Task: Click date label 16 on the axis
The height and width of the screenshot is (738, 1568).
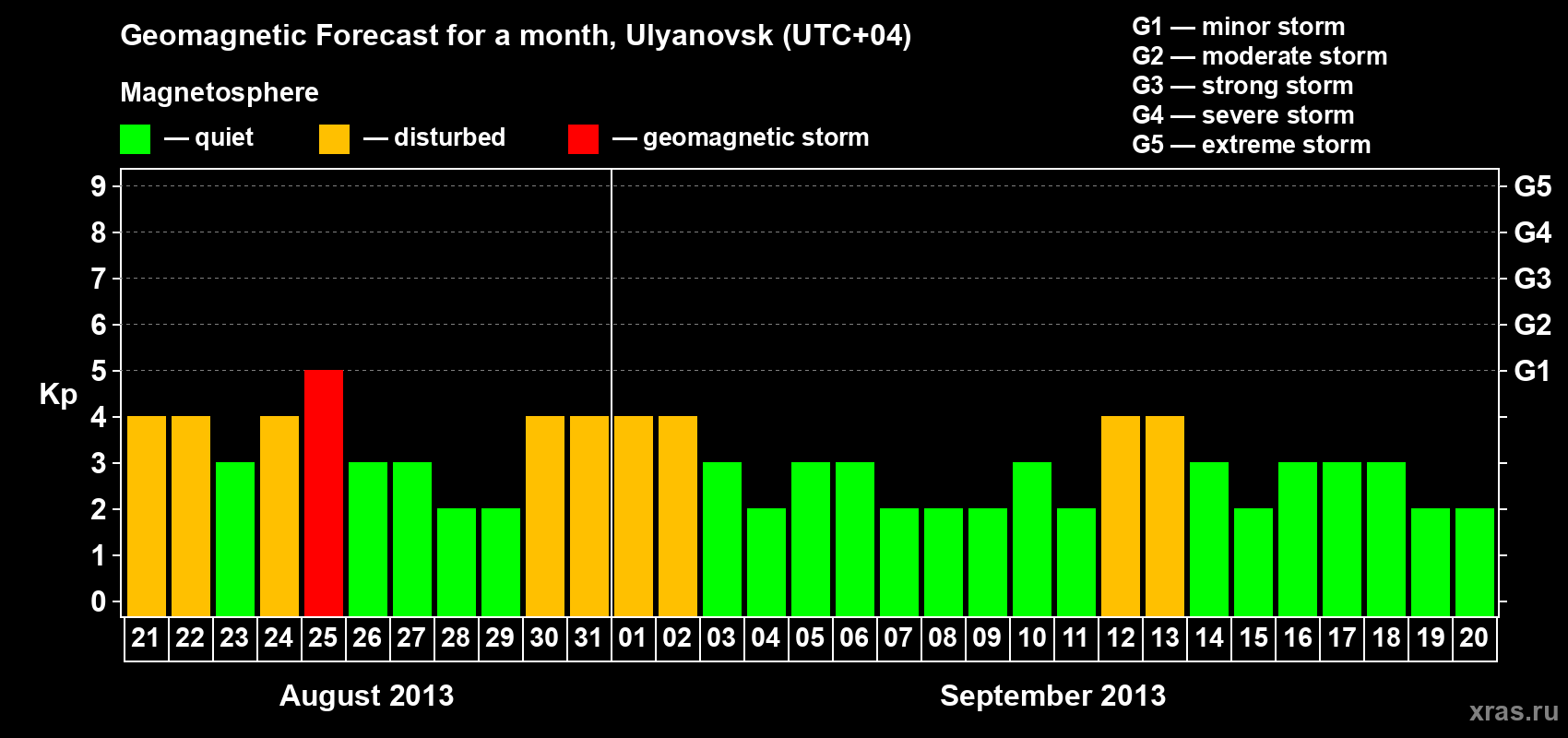Action: point(1297,637)
